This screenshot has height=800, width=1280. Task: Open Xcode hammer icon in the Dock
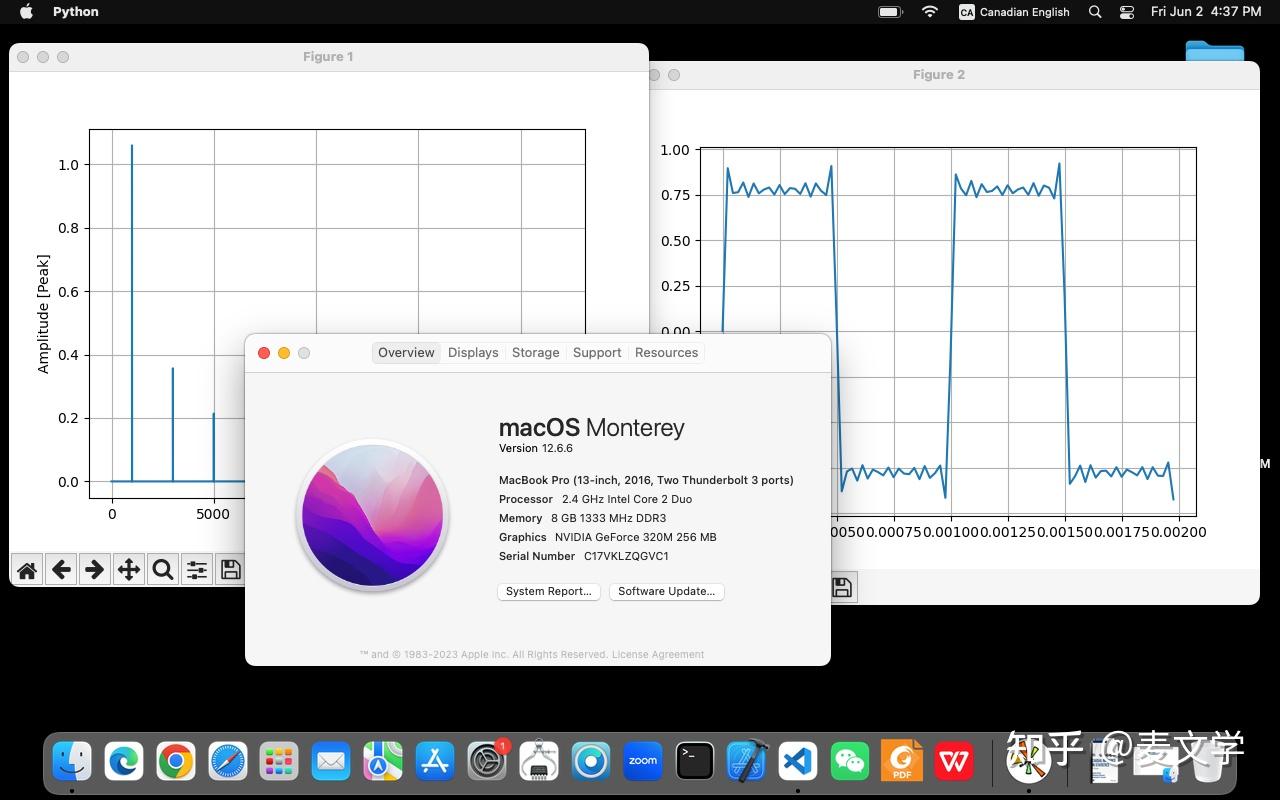747,762
